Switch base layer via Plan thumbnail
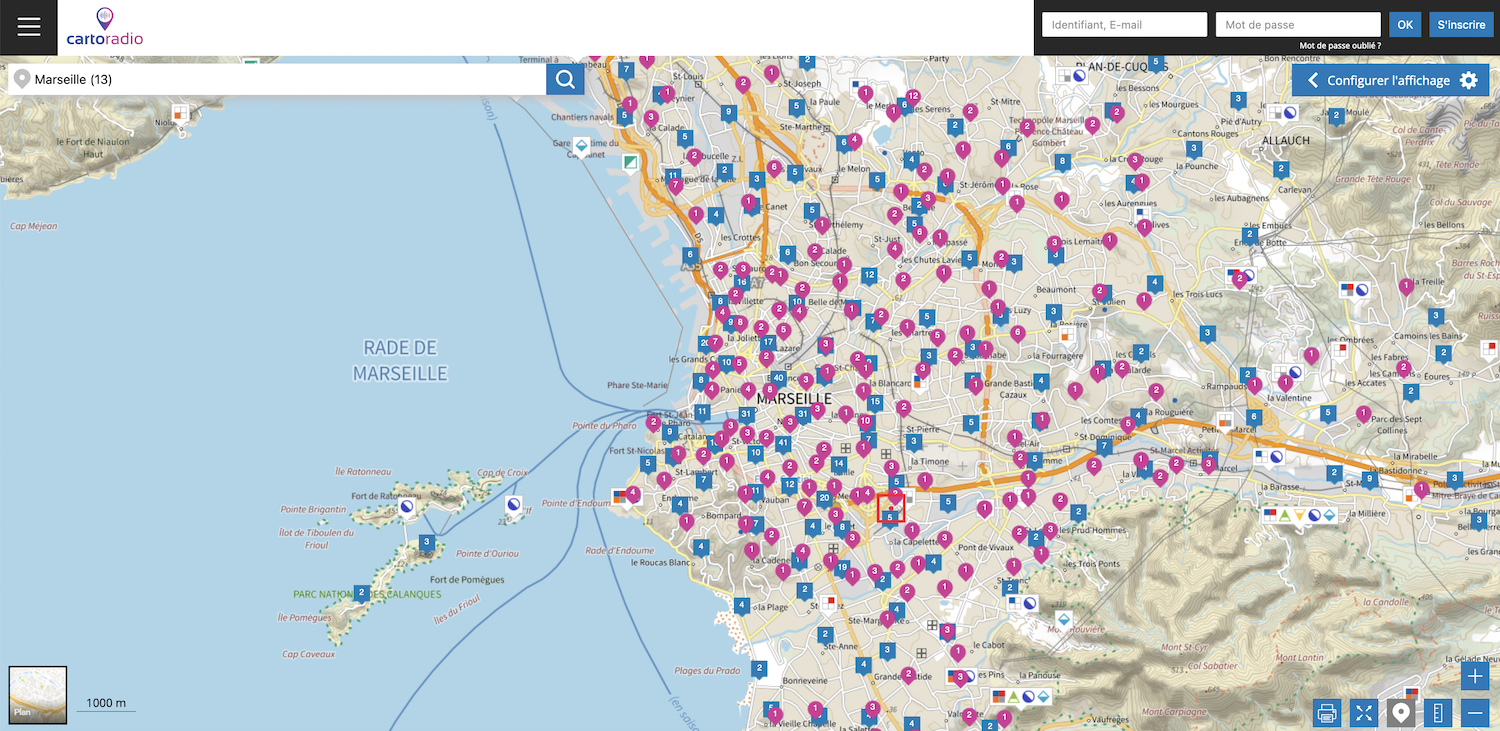 (x=38, y=694)
